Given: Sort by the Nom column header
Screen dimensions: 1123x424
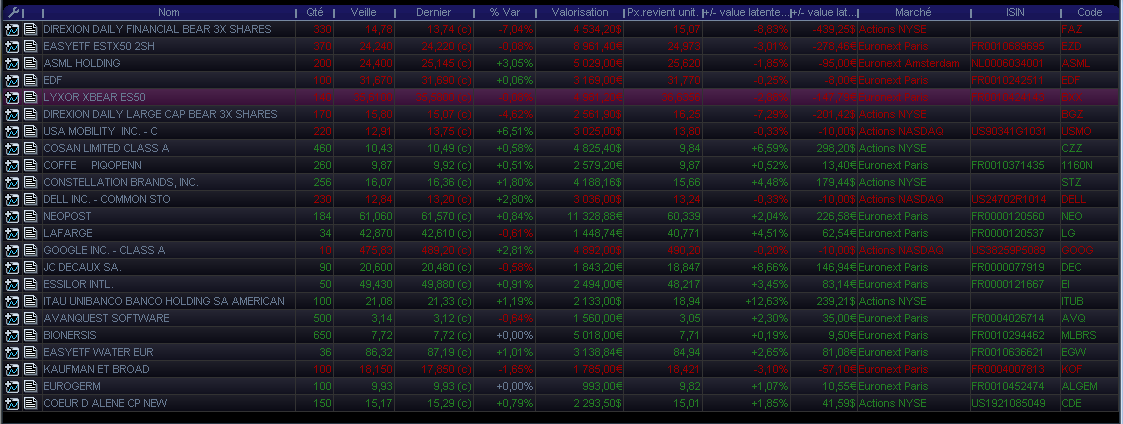Looking at the screenshot, I should point(169,13).
